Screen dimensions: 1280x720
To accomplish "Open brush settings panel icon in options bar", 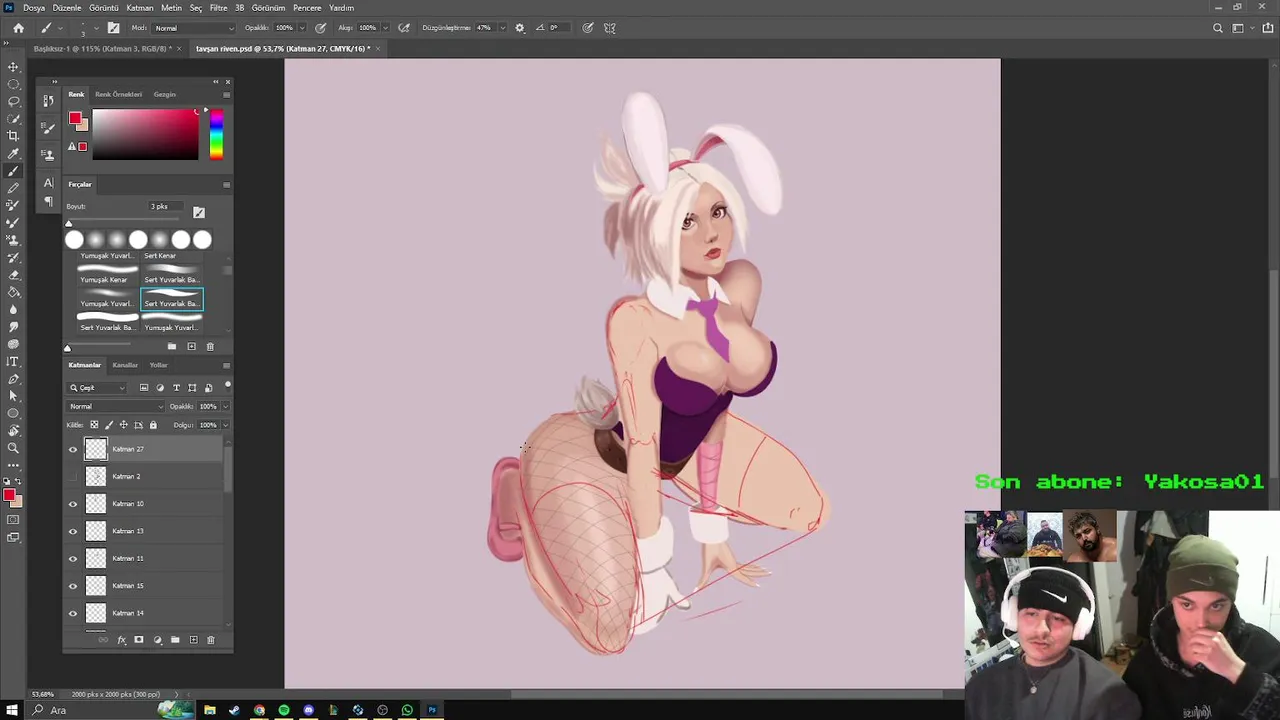I will 113,28.
